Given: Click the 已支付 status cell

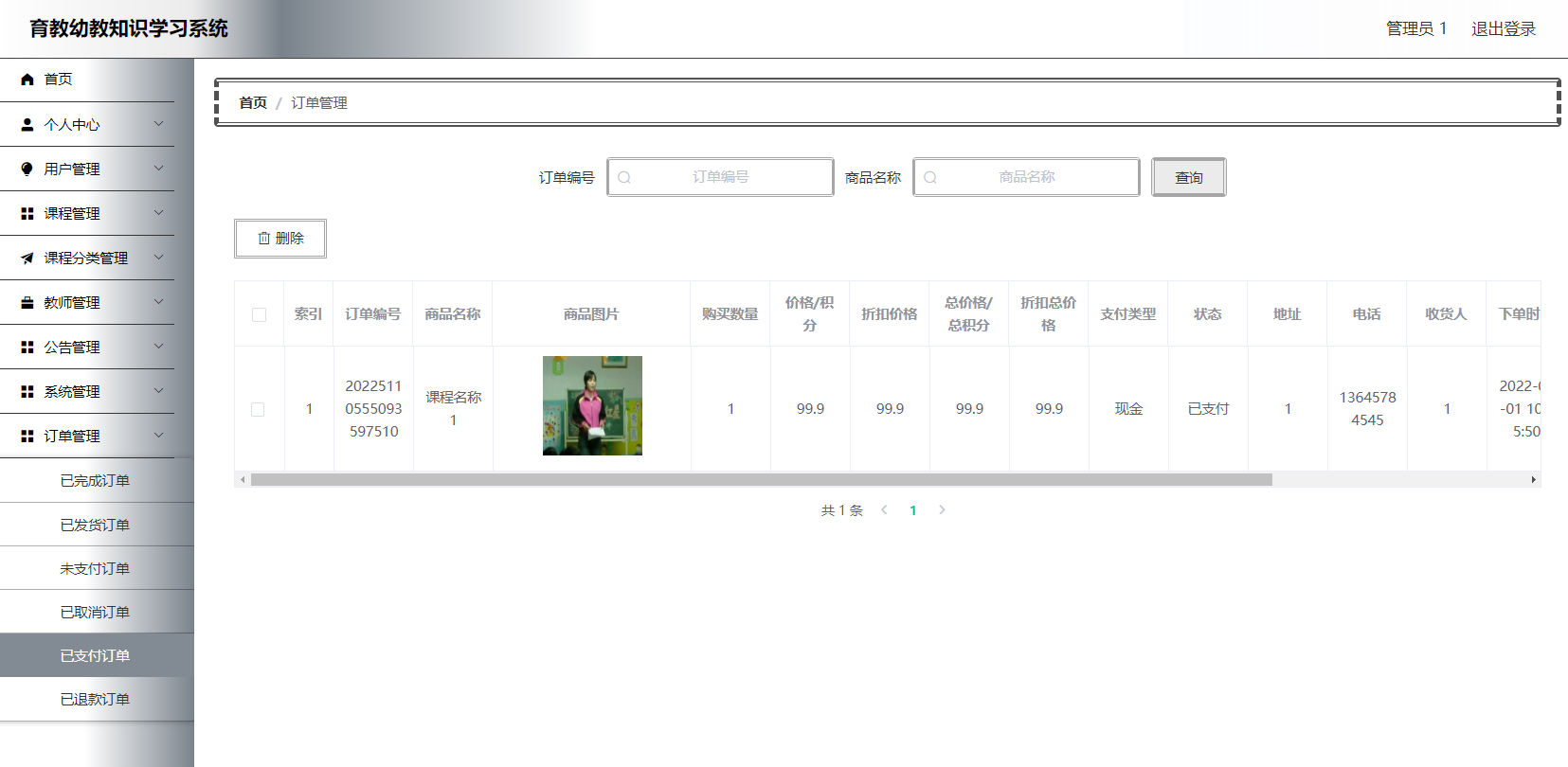Looking at the screenshot, I should pos(1209,409).
